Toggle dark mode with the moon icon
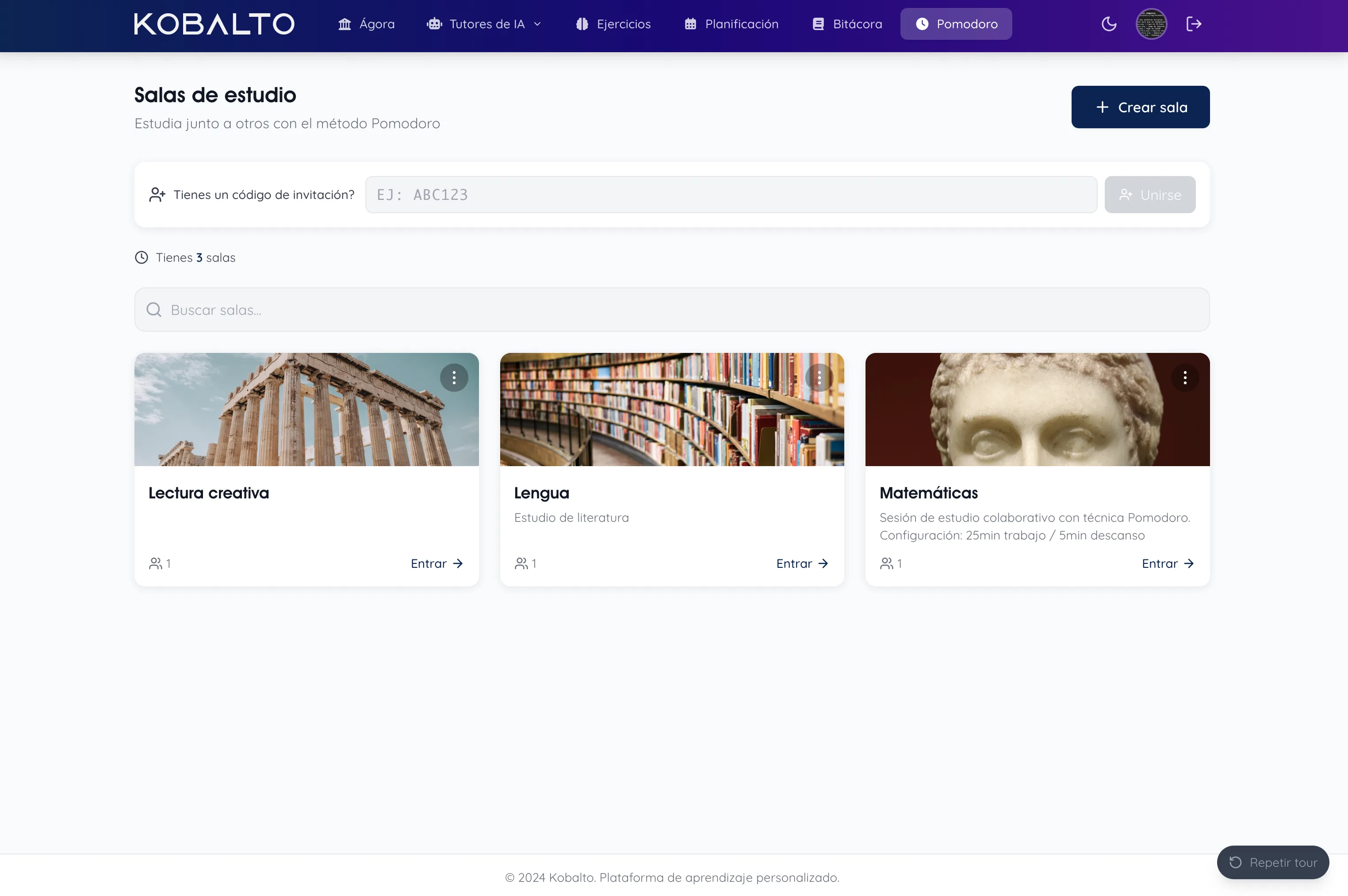Screen dimensions: 1348x896 click(1109, 24)
